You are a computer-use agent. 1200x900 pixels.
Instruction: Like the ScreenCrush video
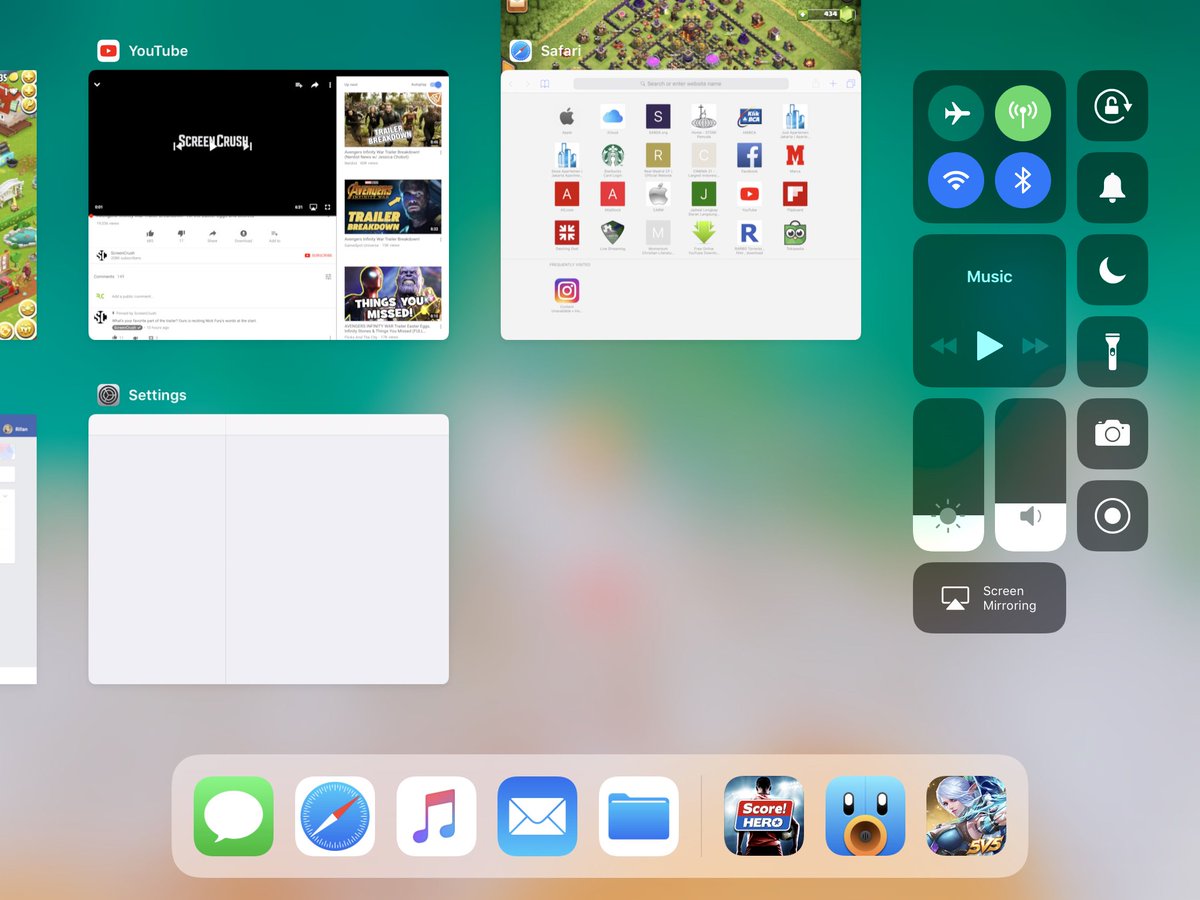pos(150,235)
